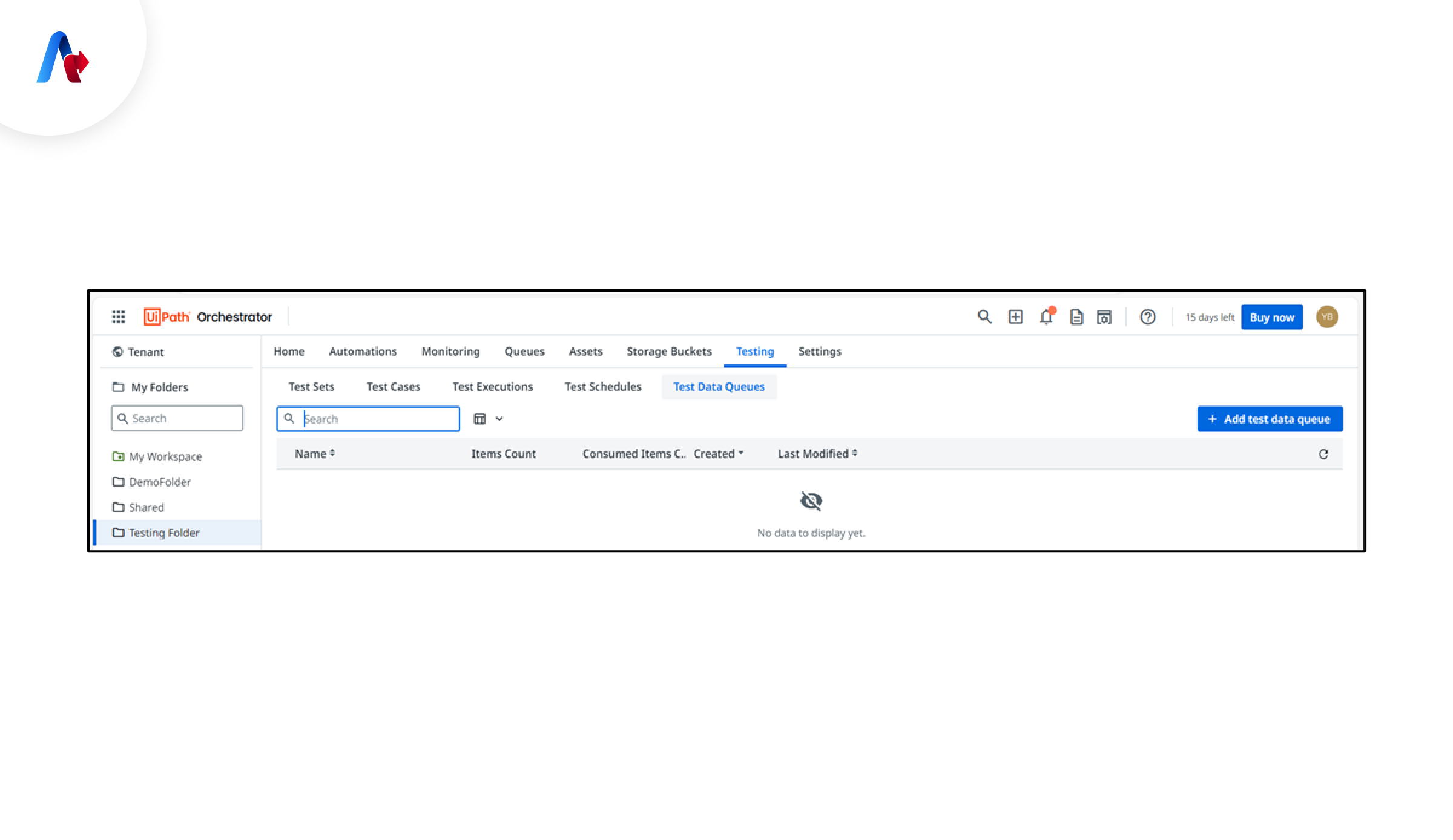This screenshot has height=840, width=1453.
Task: Select the Testing tab in navigation
Action: (x=755, y=351)
